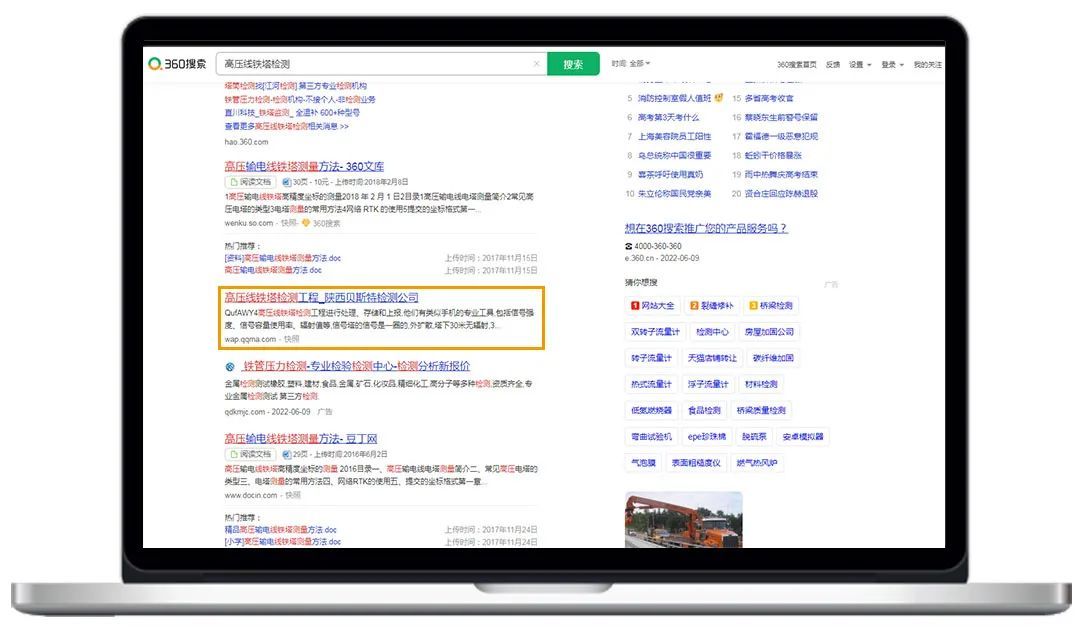Clear the search box with the X icon

point(536,64)
